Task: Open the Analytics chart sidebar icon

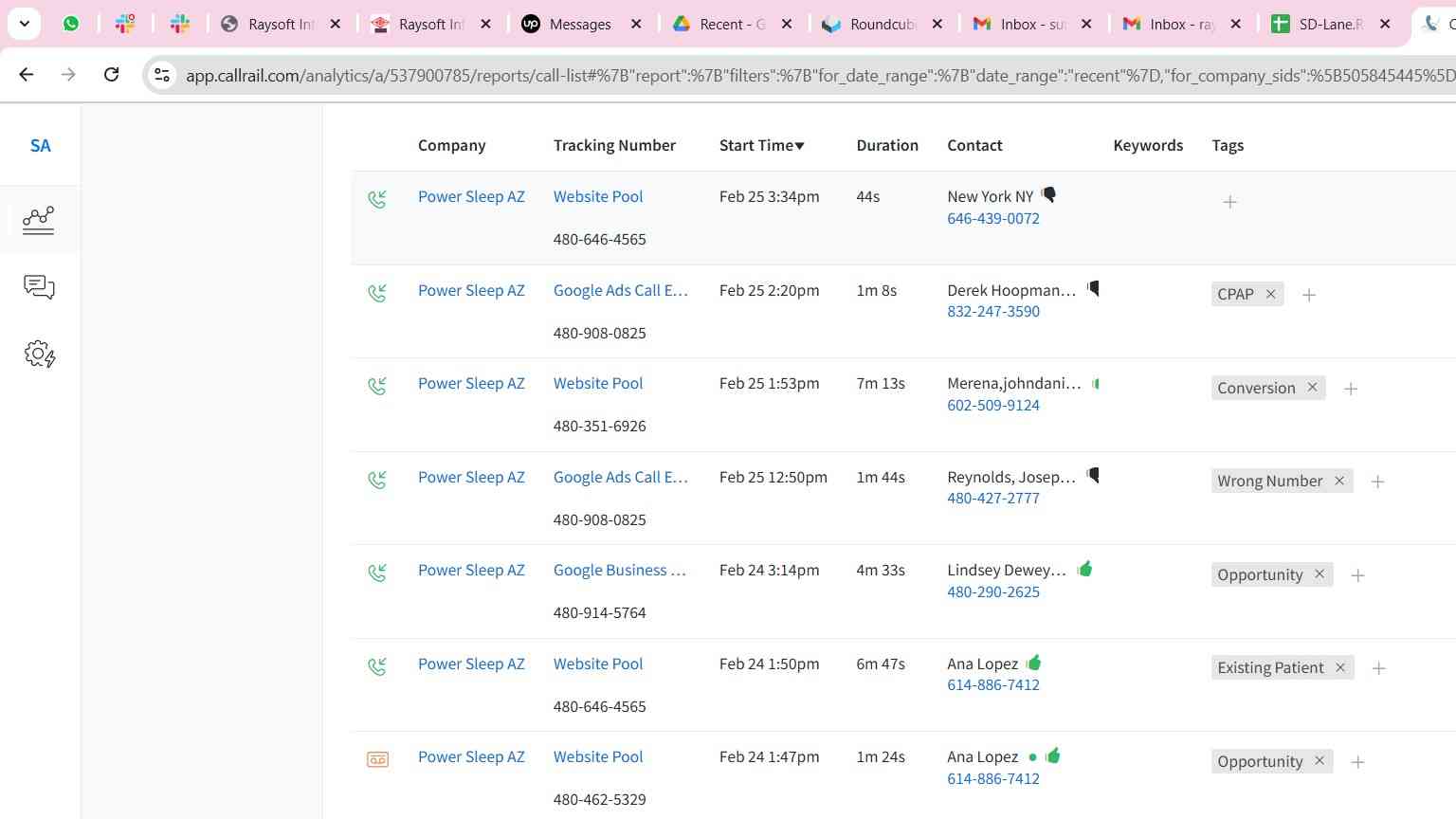Action: pyautogui.click(x=39, y=220)
